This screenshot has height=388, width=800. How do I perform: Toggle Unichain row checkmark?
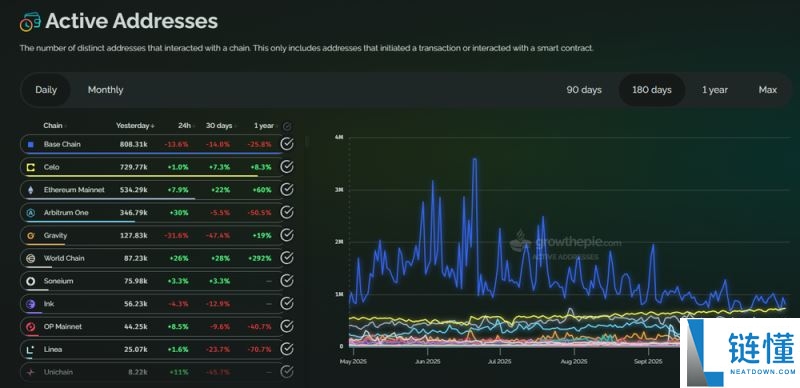[287, 371]
